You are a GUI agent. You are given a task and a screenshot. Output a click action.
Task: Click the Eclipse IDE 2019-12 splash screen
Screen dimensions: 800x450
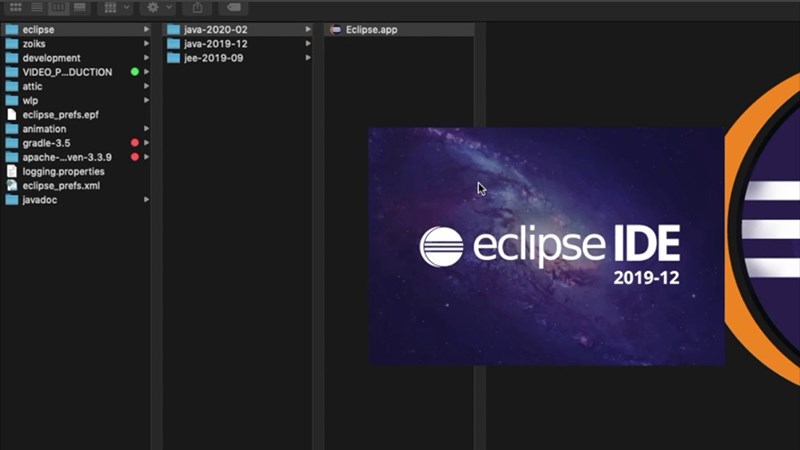[546, 246]
